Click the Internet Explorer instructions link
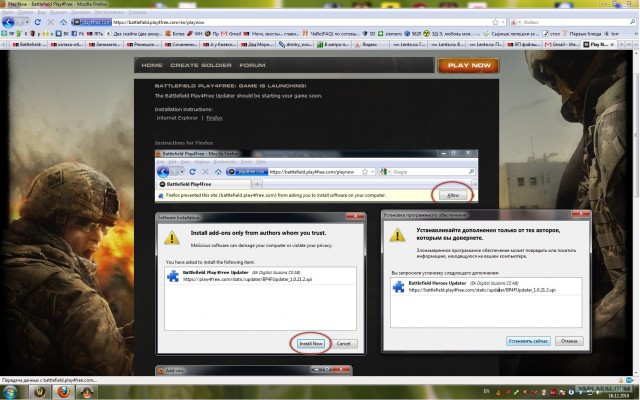 (x=177, y=118)
